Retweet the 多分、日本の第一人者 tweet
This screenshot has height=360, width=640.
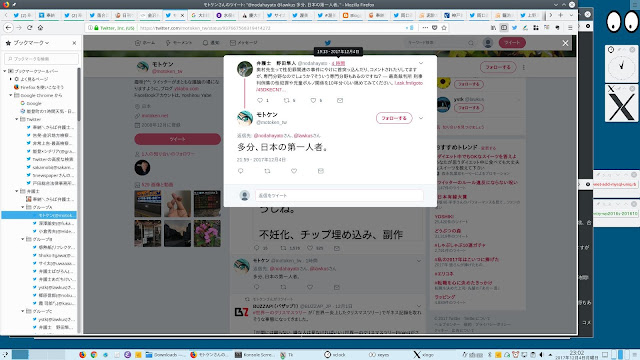point(267,171)
